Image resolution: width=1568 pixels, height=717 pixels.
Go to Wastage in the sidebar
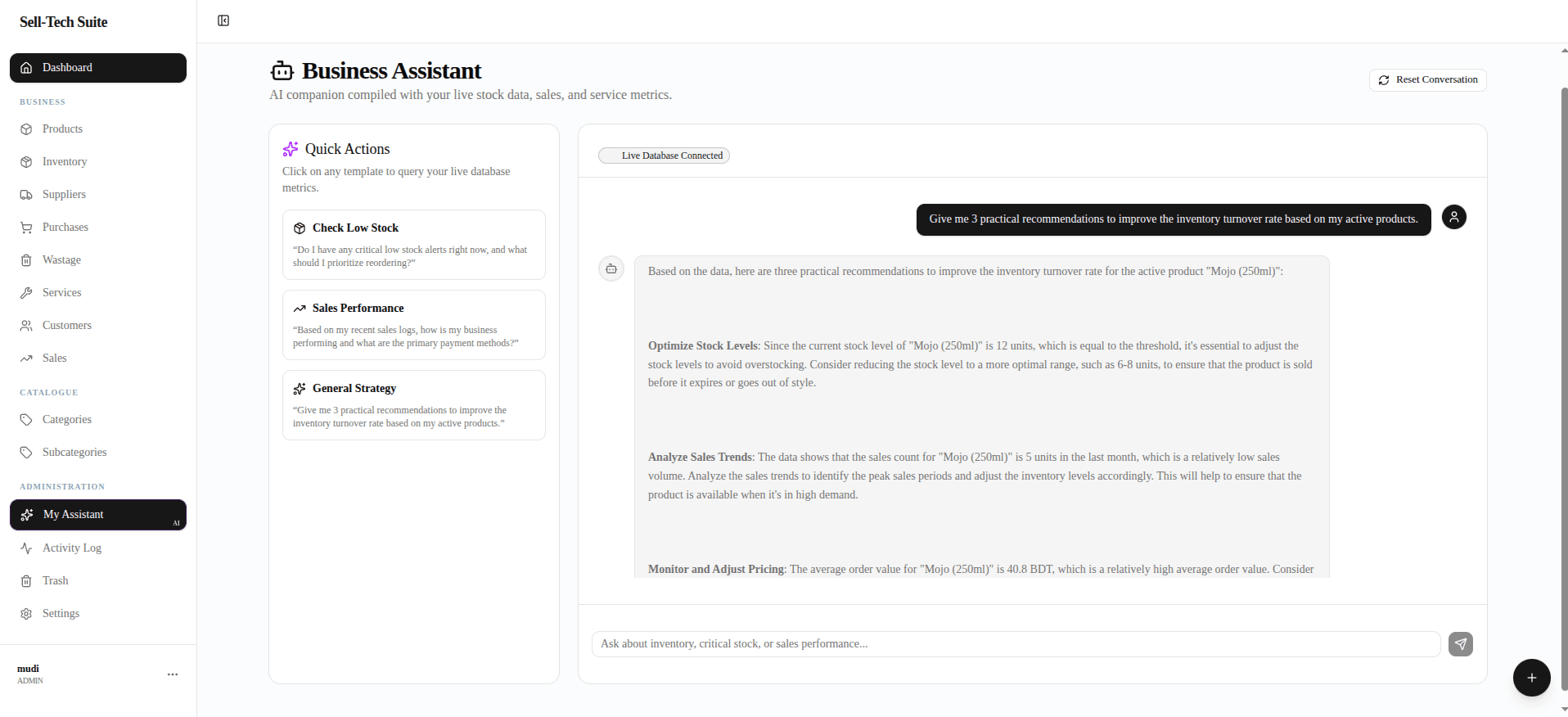[x=98, y=260]
